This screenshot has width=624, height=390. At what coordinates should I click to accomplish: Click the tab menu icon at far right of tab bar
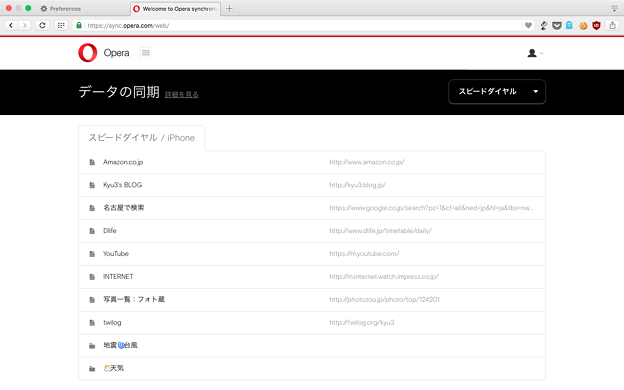pos(614,8)
